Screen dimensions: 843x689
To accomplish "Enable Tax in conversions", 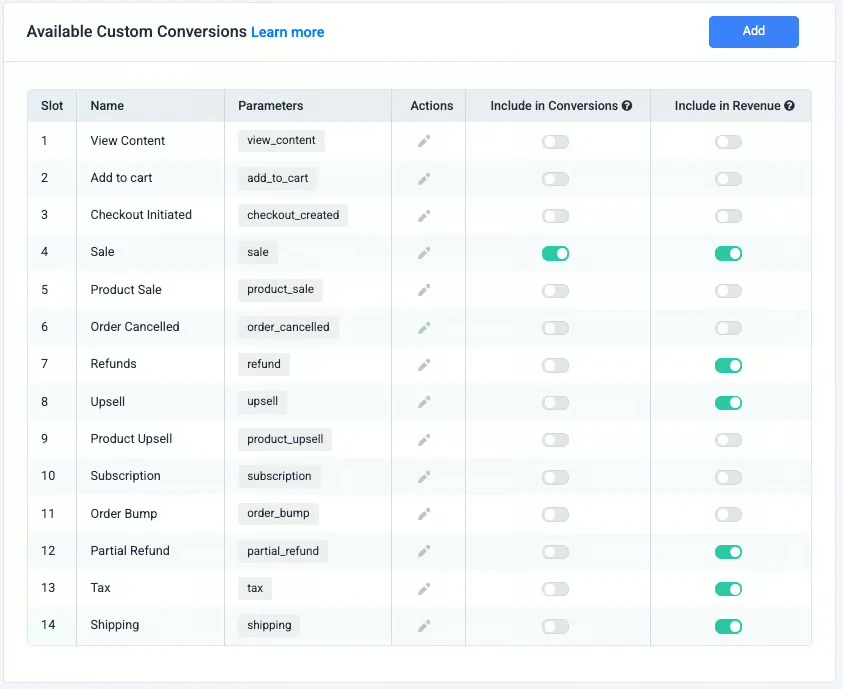I will (555, 589).
